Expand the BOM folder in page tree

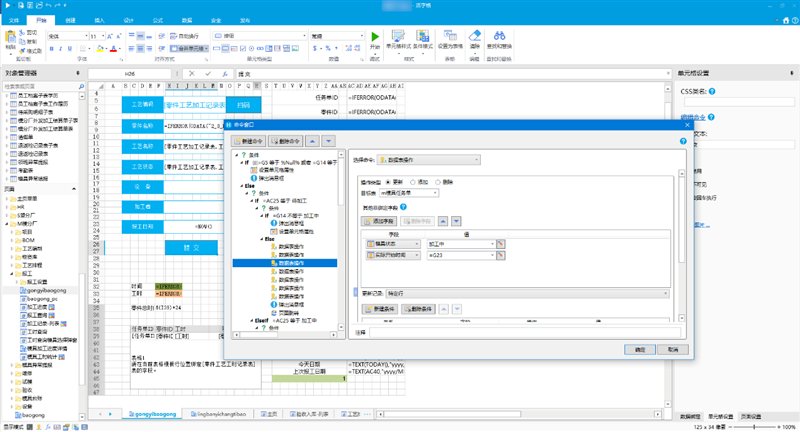[12, 240]
